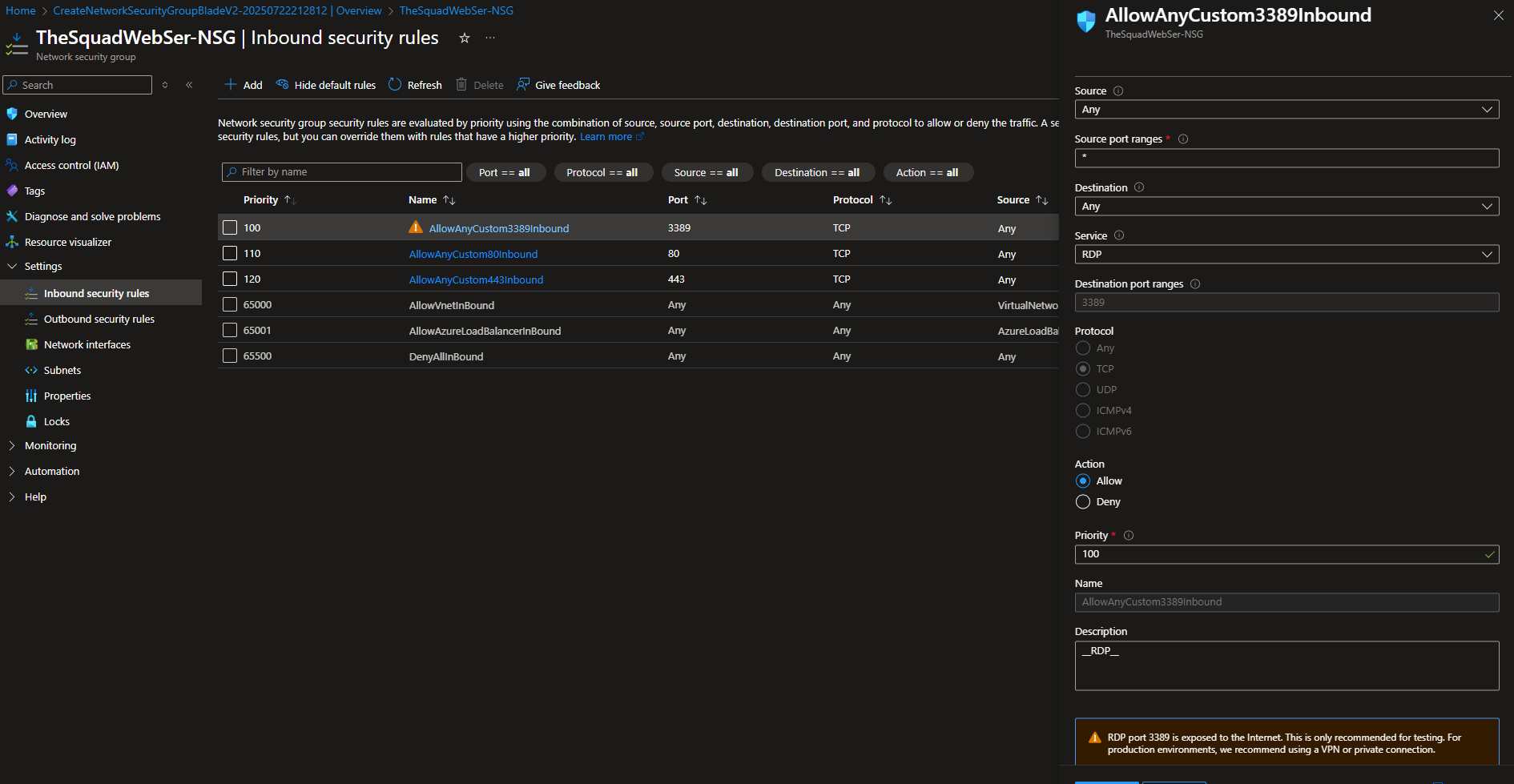This screenshot has height=784, width=1514.
Task: Click the Hide default rules eye icon
Action: tap(282, 84)
